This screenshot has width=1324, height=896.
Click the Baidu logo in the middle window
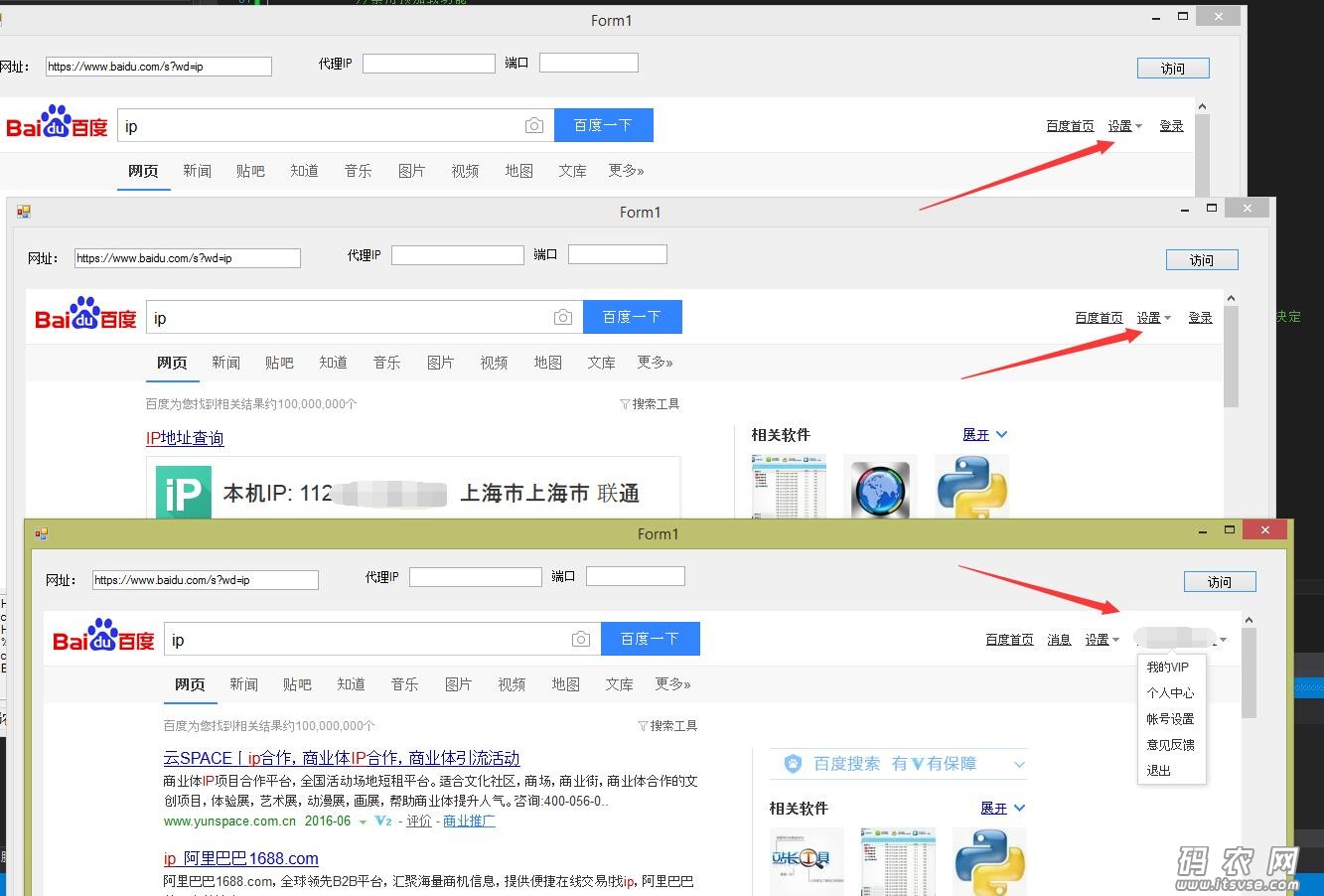pyautogui.click(x=85, y=314)
